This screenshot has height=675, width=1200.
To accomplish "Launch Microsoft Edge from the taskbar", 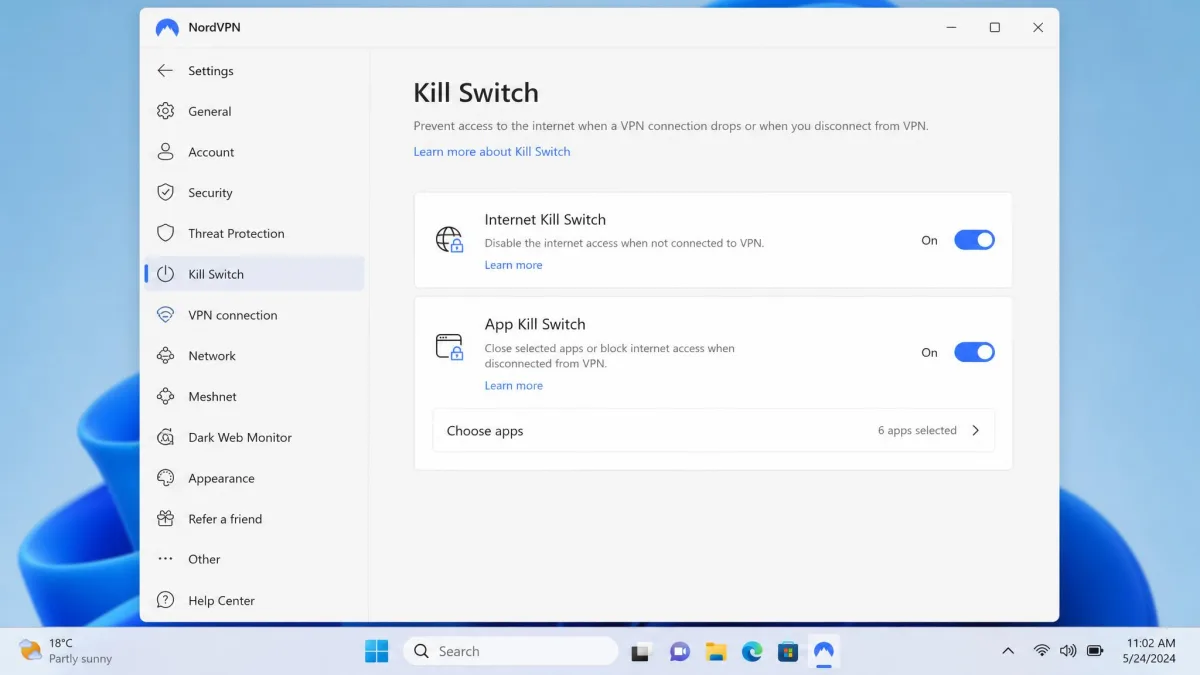I will pyautogui.click(x=752, y=652).
